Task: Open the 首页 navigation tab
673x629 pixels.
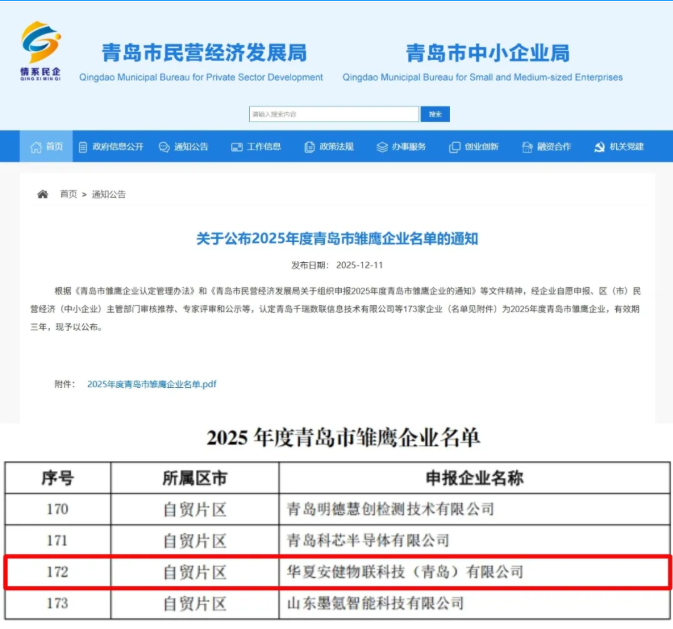Action: [x=47, y=147]
